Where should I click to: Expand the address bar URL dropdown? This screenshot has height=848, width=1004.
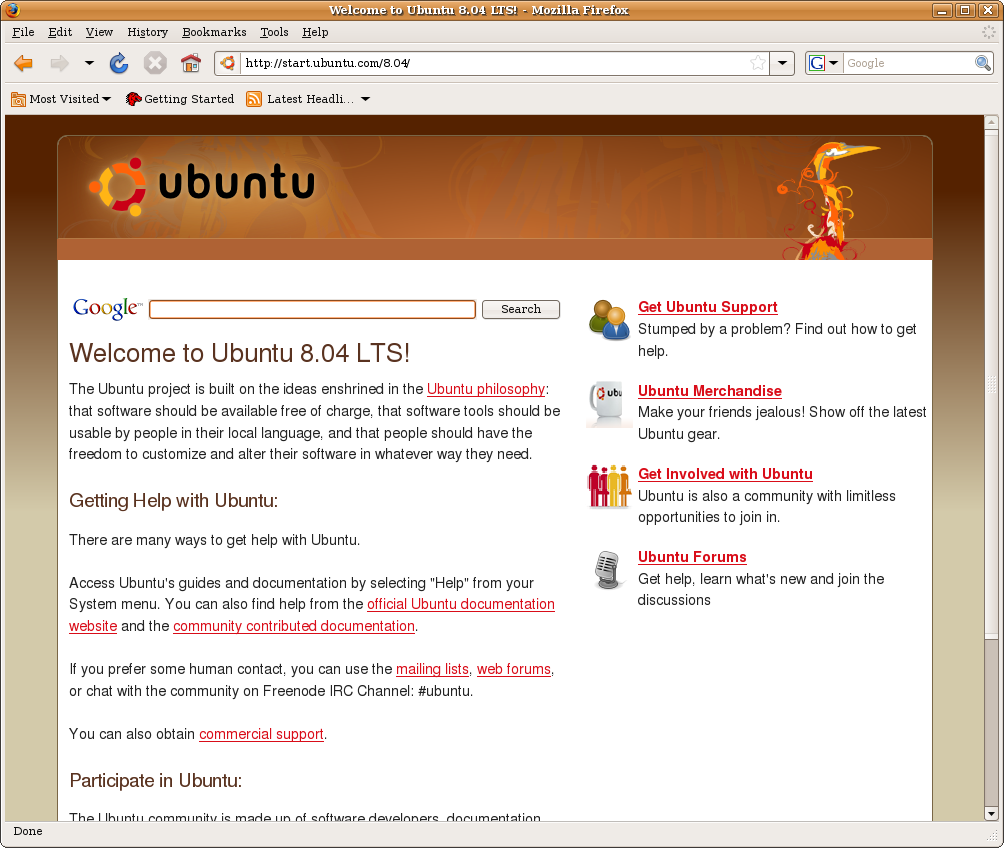[782, 63]
